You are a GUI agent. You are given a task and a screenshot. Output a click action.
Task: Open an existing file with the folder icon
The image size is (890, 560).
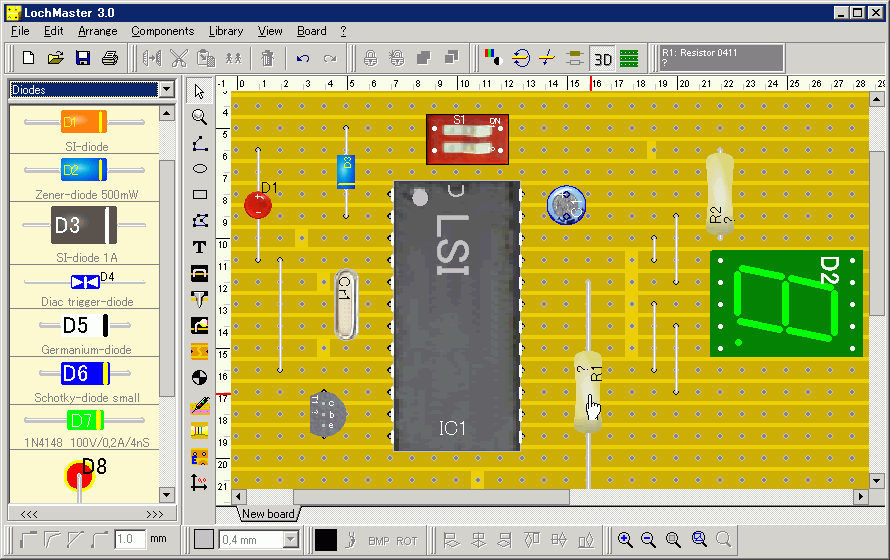click(55, 58)
